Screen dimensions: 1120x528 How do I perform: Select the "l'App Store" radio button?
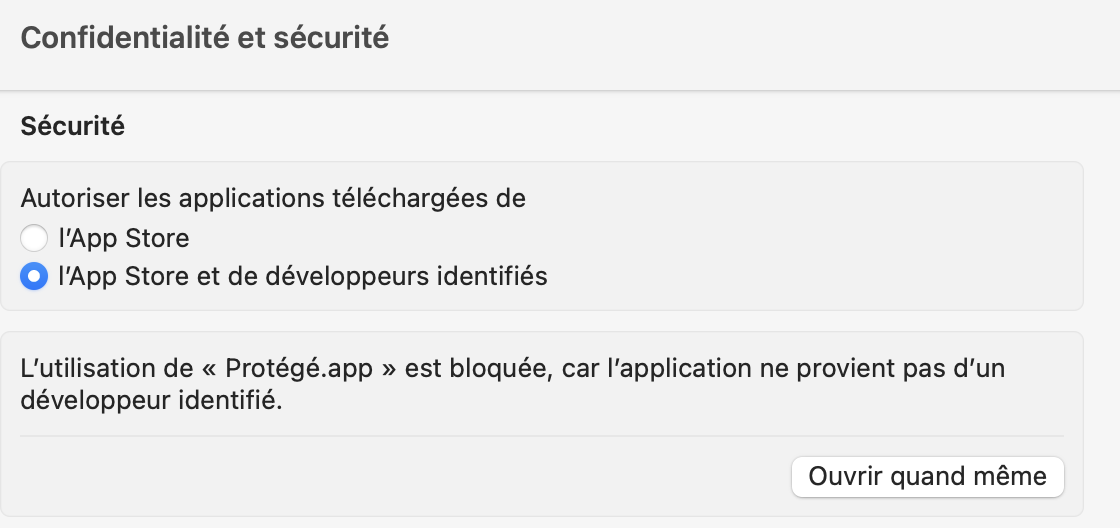34,238
